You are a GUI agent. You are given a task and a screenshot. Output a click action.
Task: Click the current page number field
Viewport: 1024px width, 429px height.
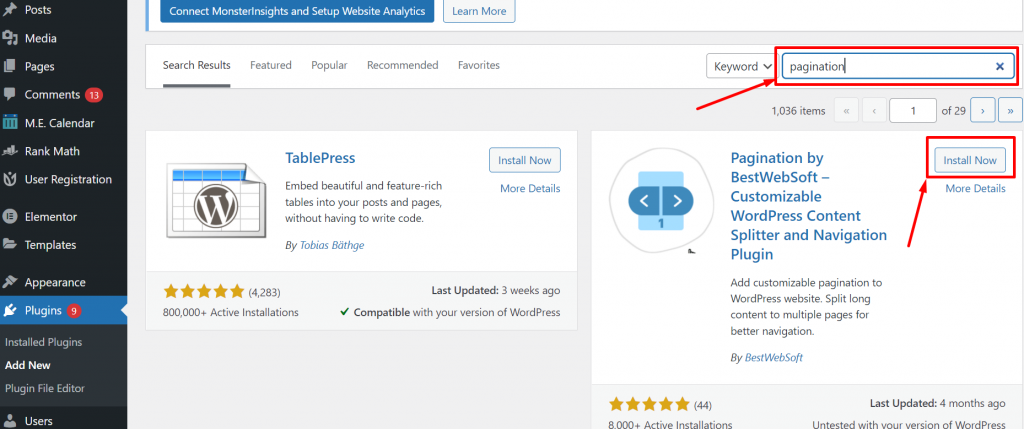click(x=913, y=110)
